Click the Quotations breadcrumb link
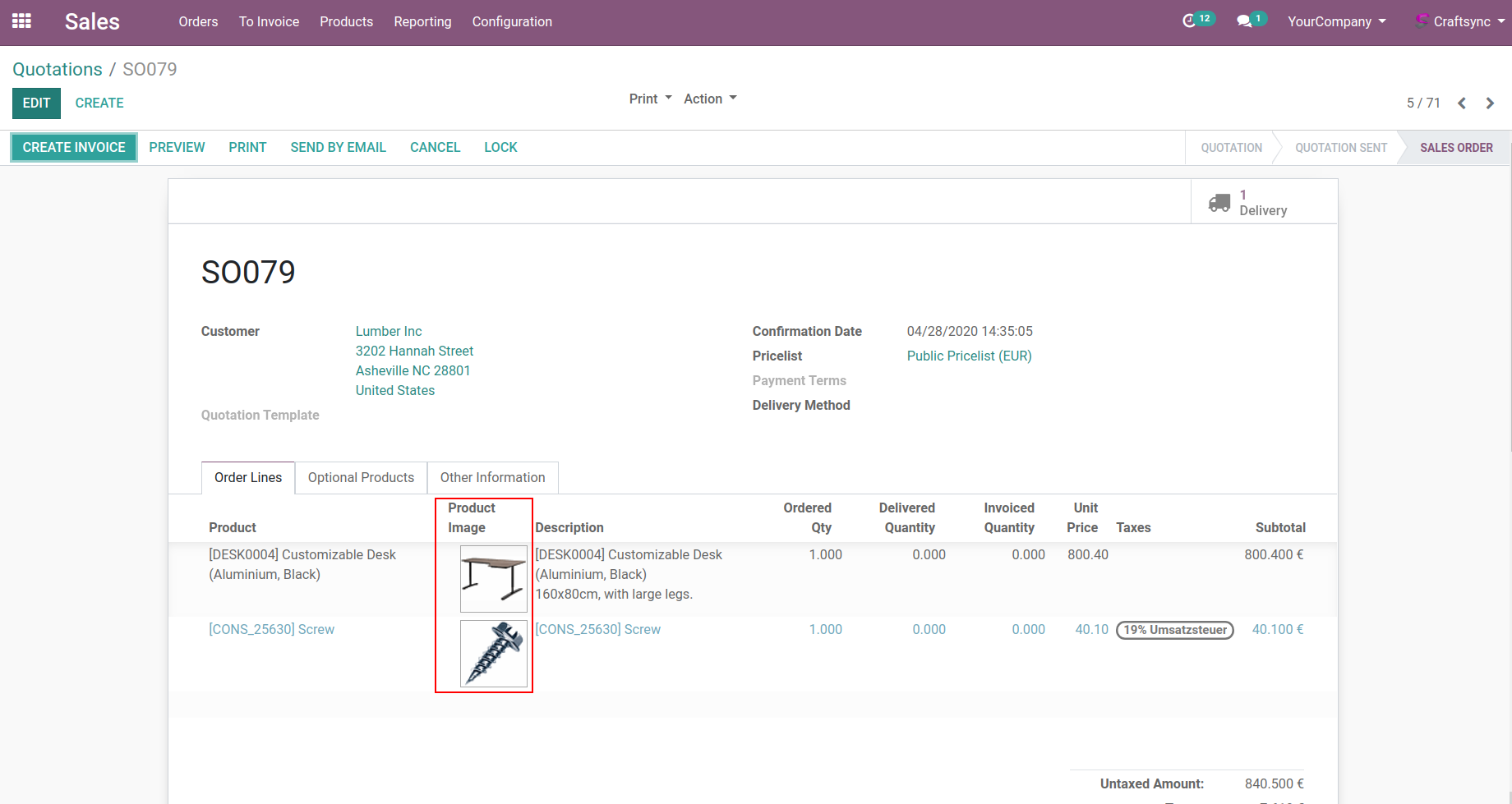This screenshot has width=1512, height=804. [x=58, y=70]
